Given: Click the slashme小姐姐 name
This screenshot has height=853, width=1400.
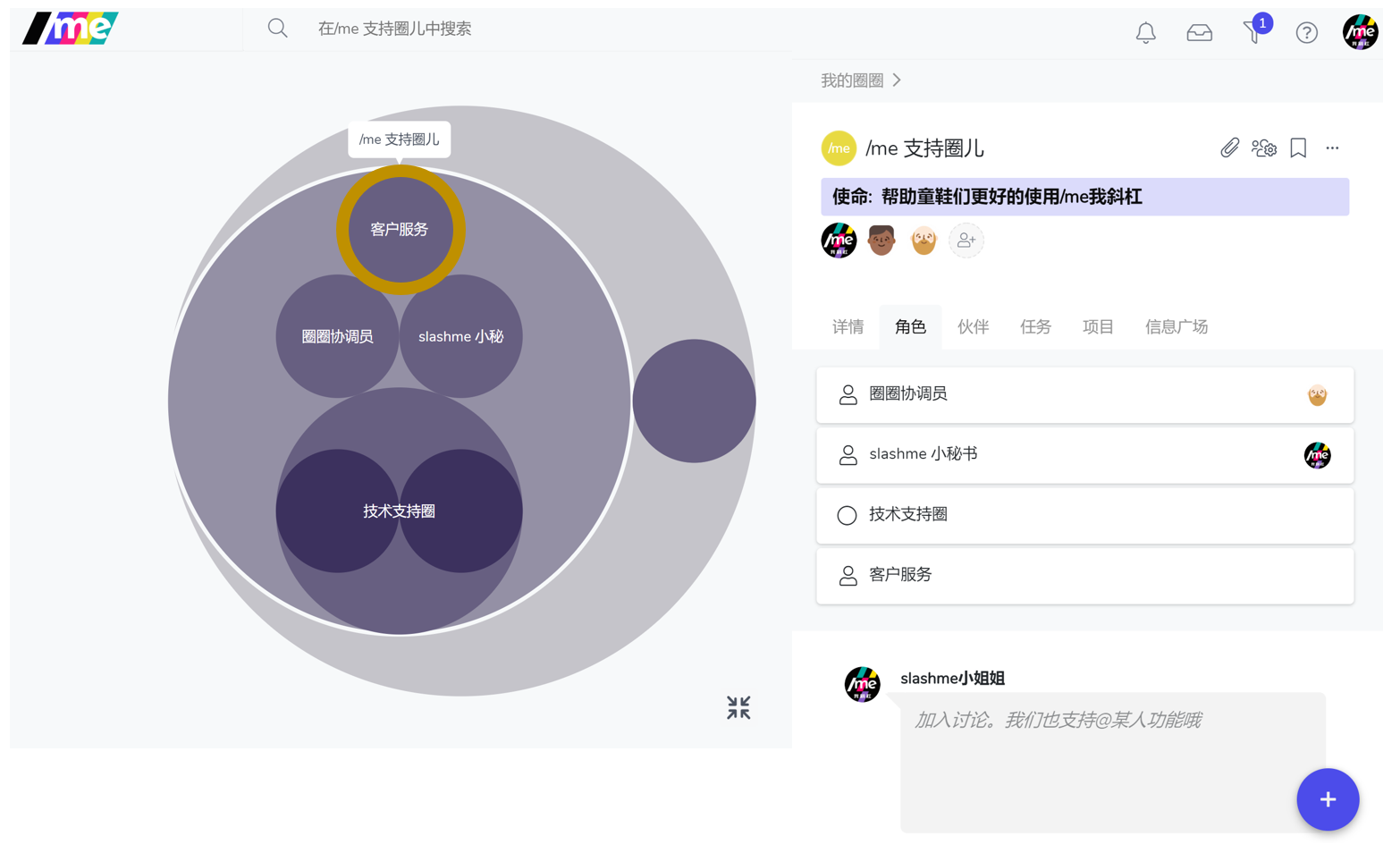Looking at the screenshot, I should (952, 679).
